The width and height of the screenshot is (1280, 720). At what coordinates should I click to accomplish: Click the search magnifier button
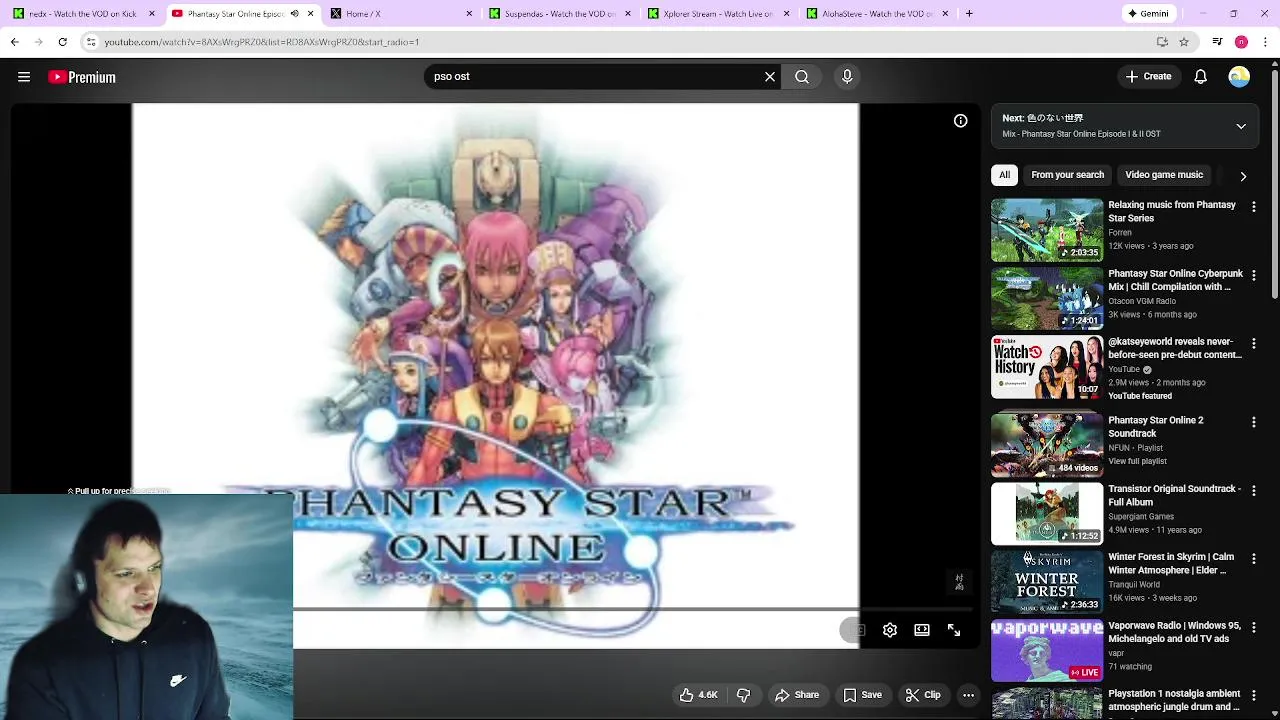click(802, 76)
